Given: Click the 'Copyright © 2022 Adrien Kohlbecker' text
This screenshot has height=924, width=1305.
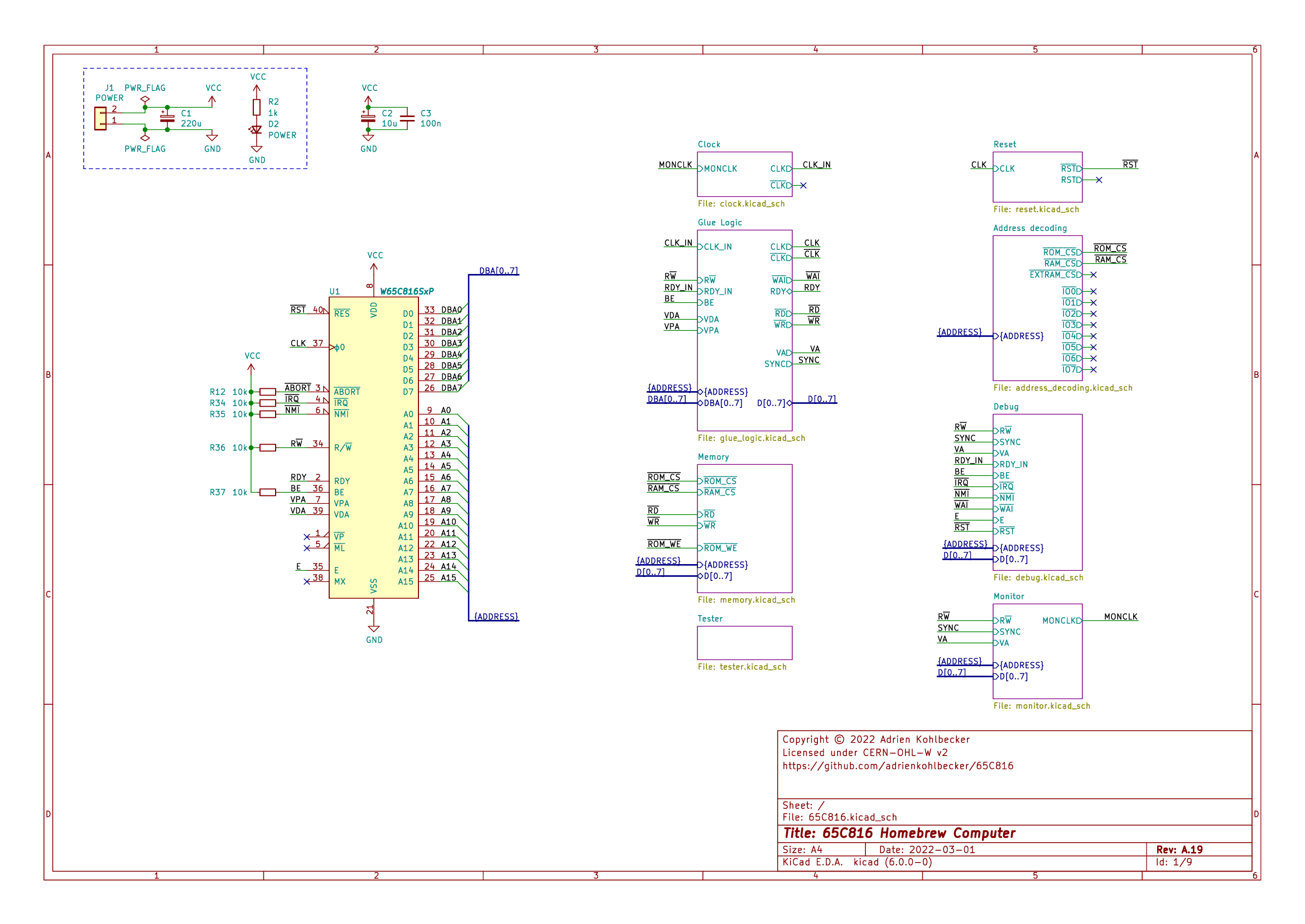Looking at the screenshot, I should (x=875, y=739).
